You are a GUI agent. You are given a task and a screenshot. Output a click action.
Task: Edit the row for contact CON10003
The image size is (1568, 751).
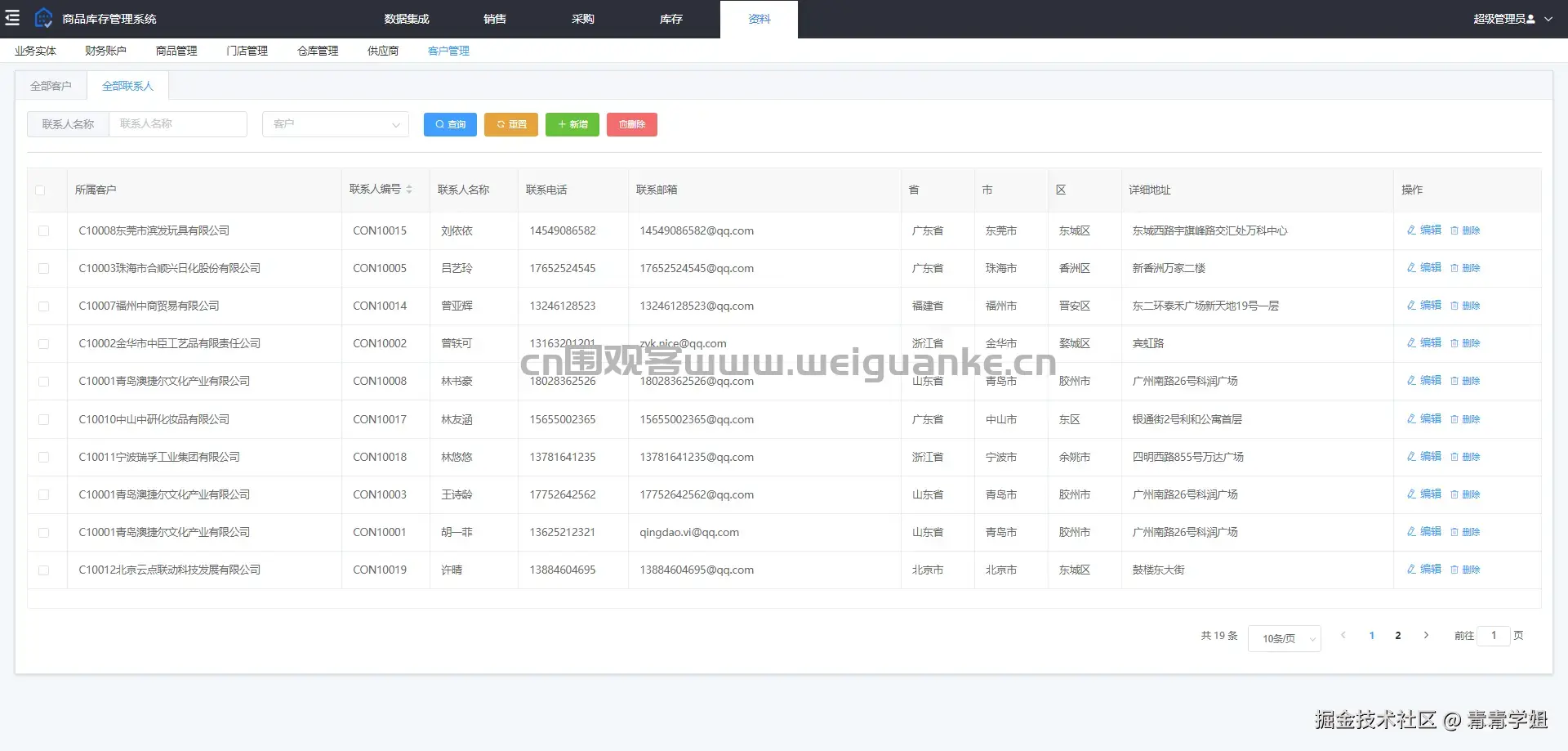click(x=1424, y=494)
